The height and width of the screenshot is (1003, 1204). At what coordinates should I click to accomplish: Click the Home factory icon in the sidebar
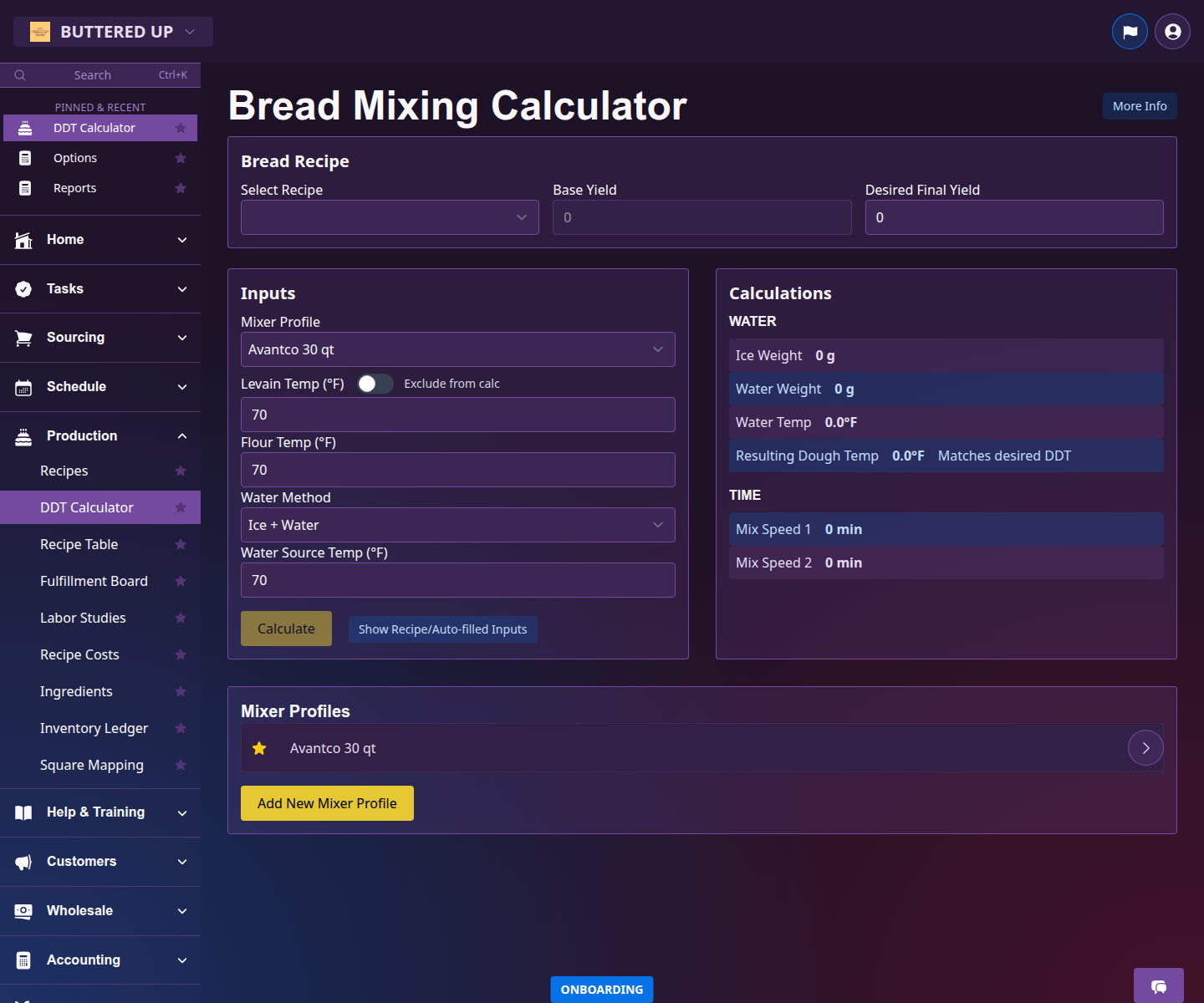pyautogui.click(x=23, y=239)
